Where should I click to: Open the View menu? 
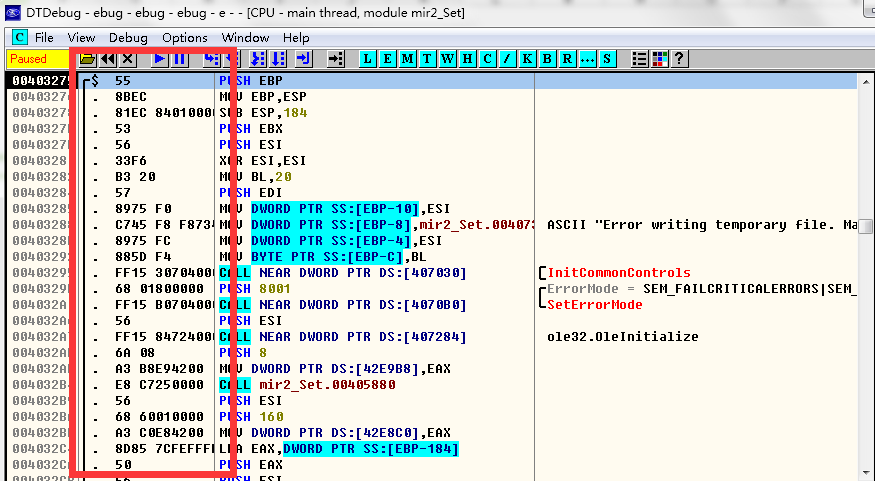[x=81, y=37]
